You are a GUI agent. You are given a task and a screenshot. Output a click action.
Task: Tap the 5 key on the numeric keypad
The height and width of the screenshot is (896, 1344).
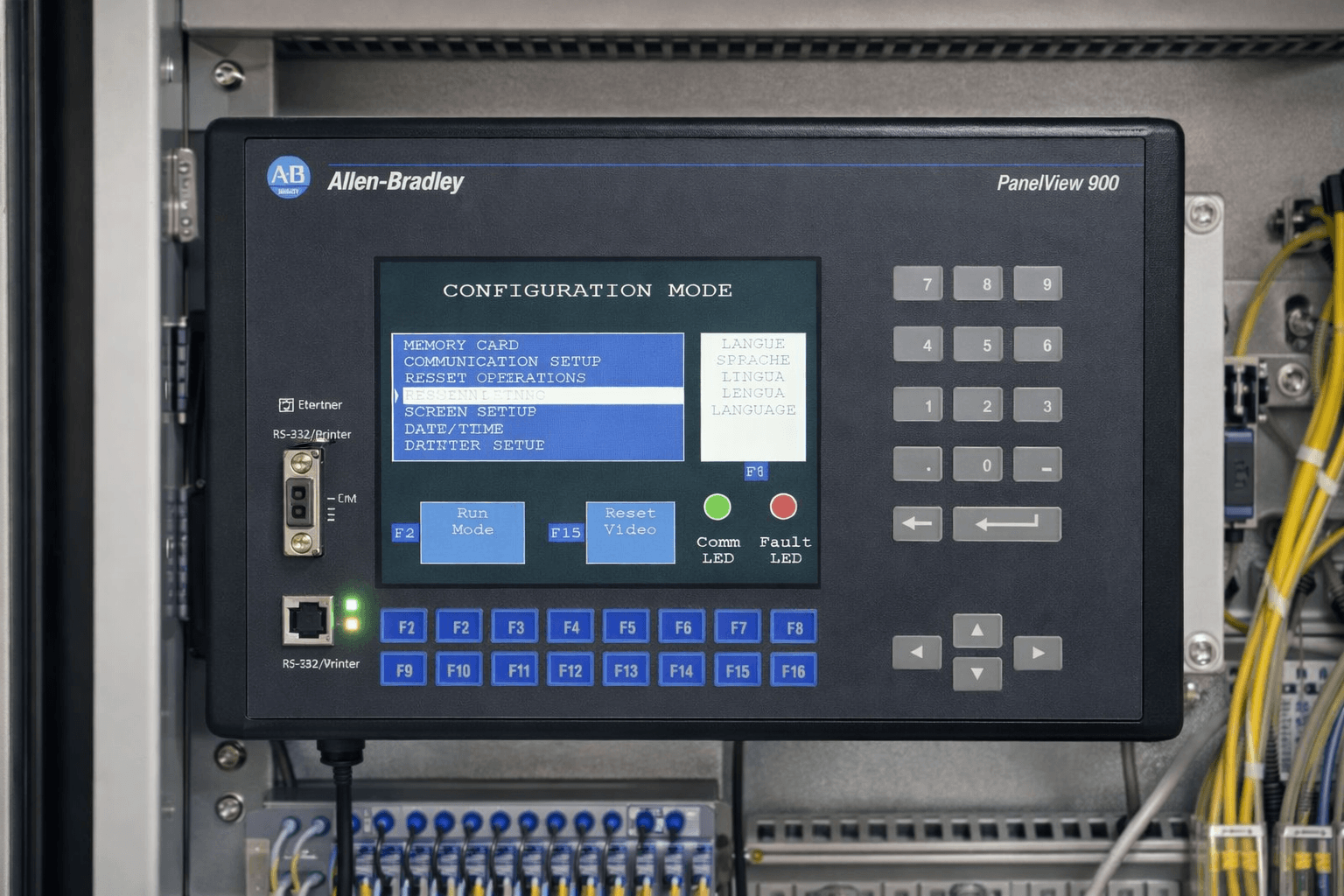(978, 345)
